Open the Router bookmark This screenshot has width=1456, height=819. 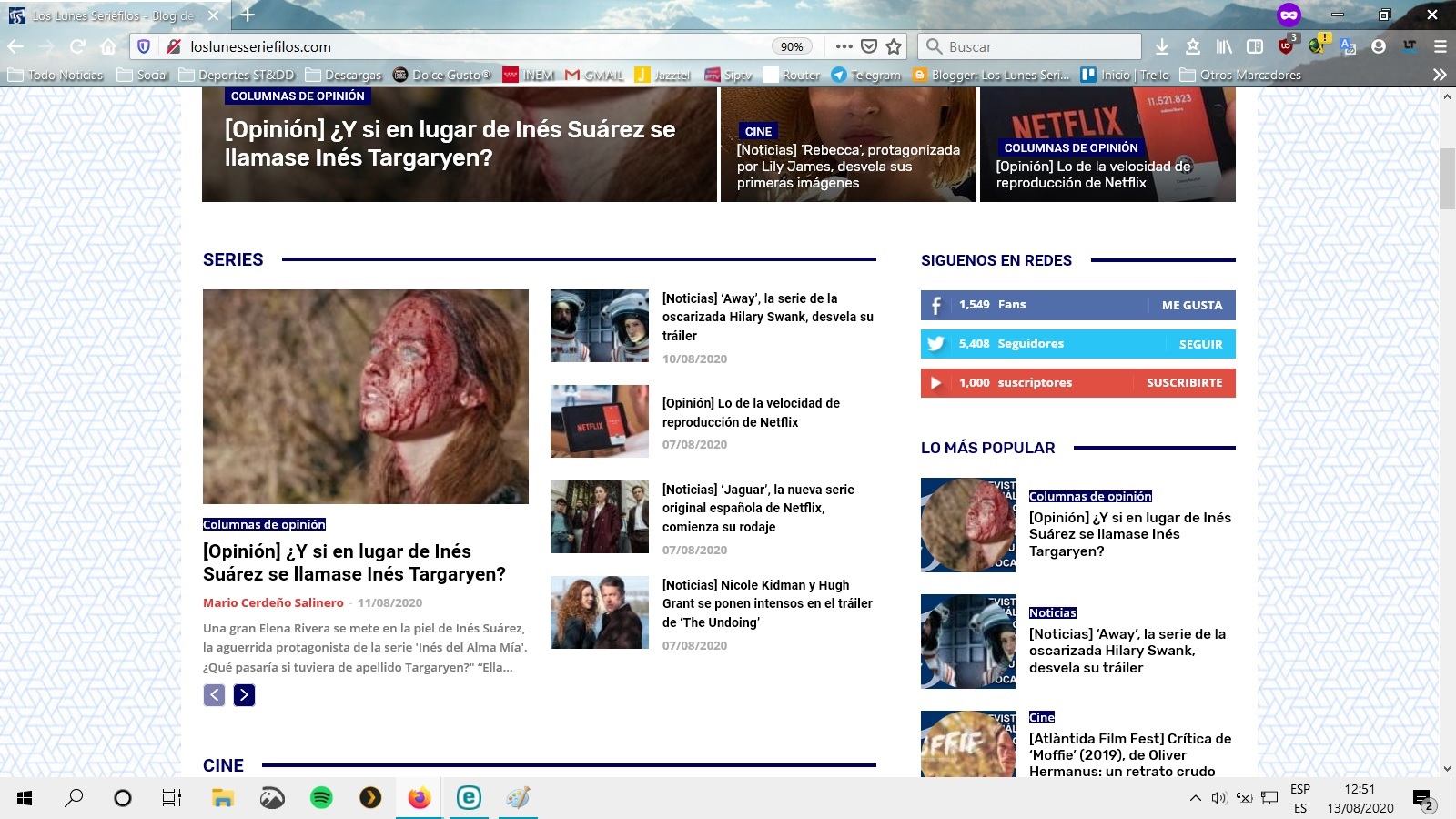(792, 75)
